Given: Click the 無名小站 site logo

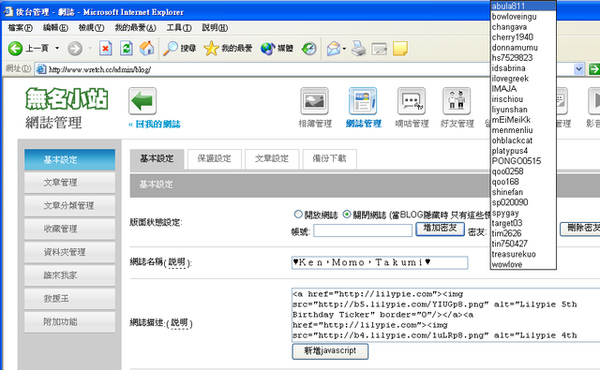Looking at the screenshot, I should [67, 99].
